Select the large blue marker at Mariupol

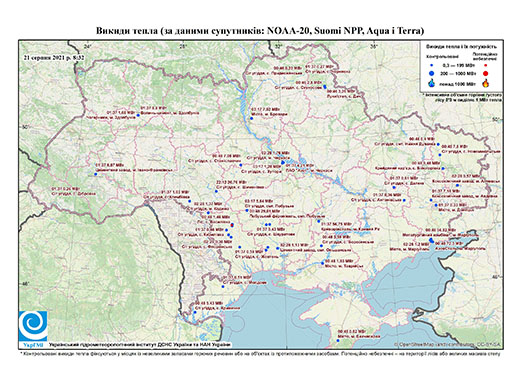(x=431, y=240)
